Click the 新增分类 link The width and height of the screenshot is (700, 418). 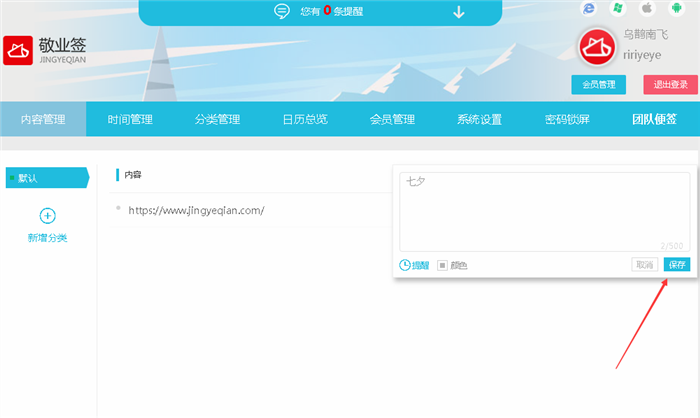tap(47, 238)
